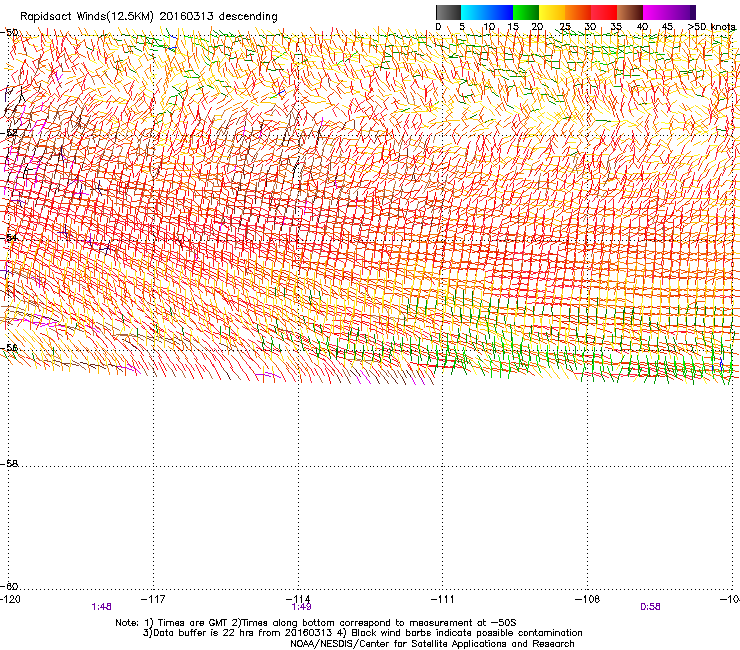Select the yellow 20-25 knots legend color
This screenshot has width=740, height=650.
coord(552,12)
